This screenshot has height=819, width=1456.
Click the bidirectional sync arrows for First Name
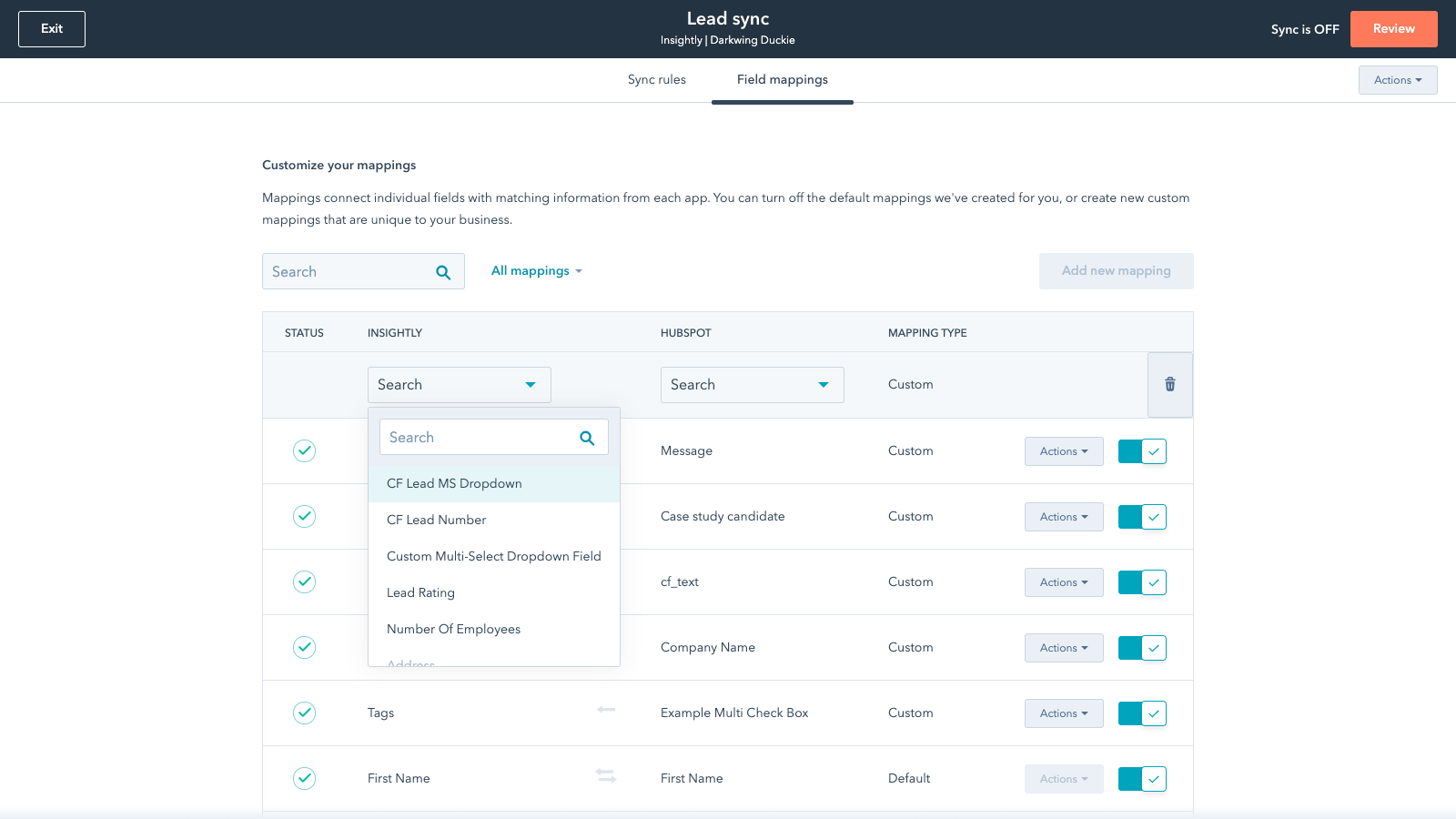point(606,775)
